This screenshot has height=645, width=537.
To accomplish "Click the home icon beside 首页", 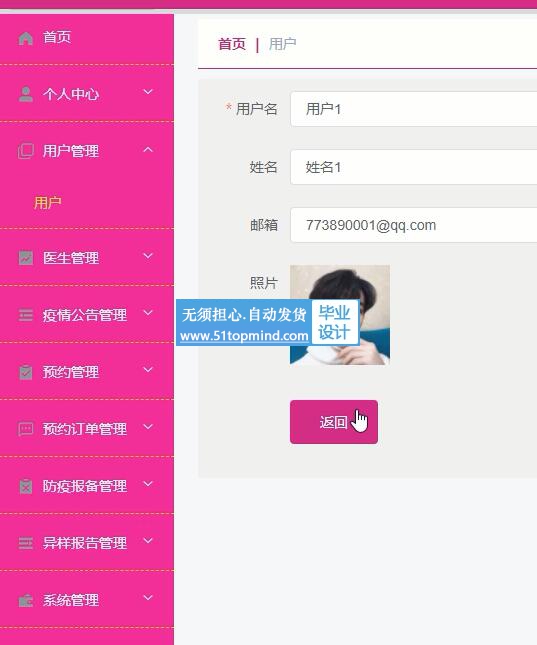I will click(26, 38).
